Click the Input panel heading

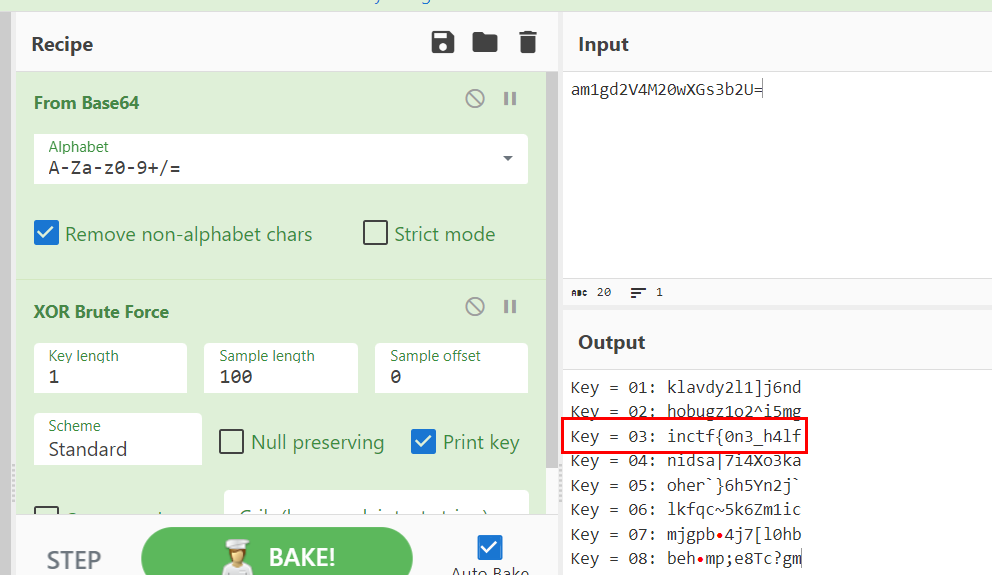pyautogui.click(x=603, y=44)
